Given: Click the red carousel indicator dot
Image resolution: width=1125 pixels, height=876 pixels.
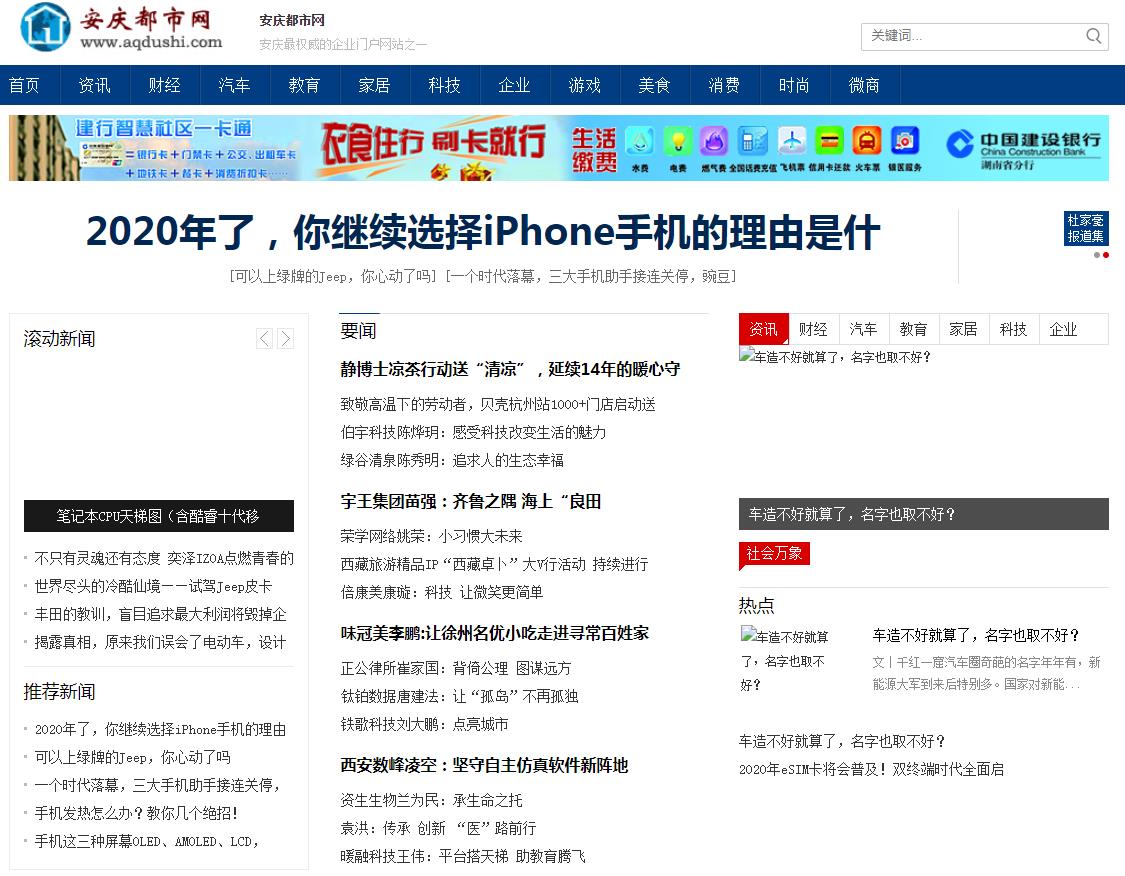Looking at the screenshot, I should (1106, 255).
